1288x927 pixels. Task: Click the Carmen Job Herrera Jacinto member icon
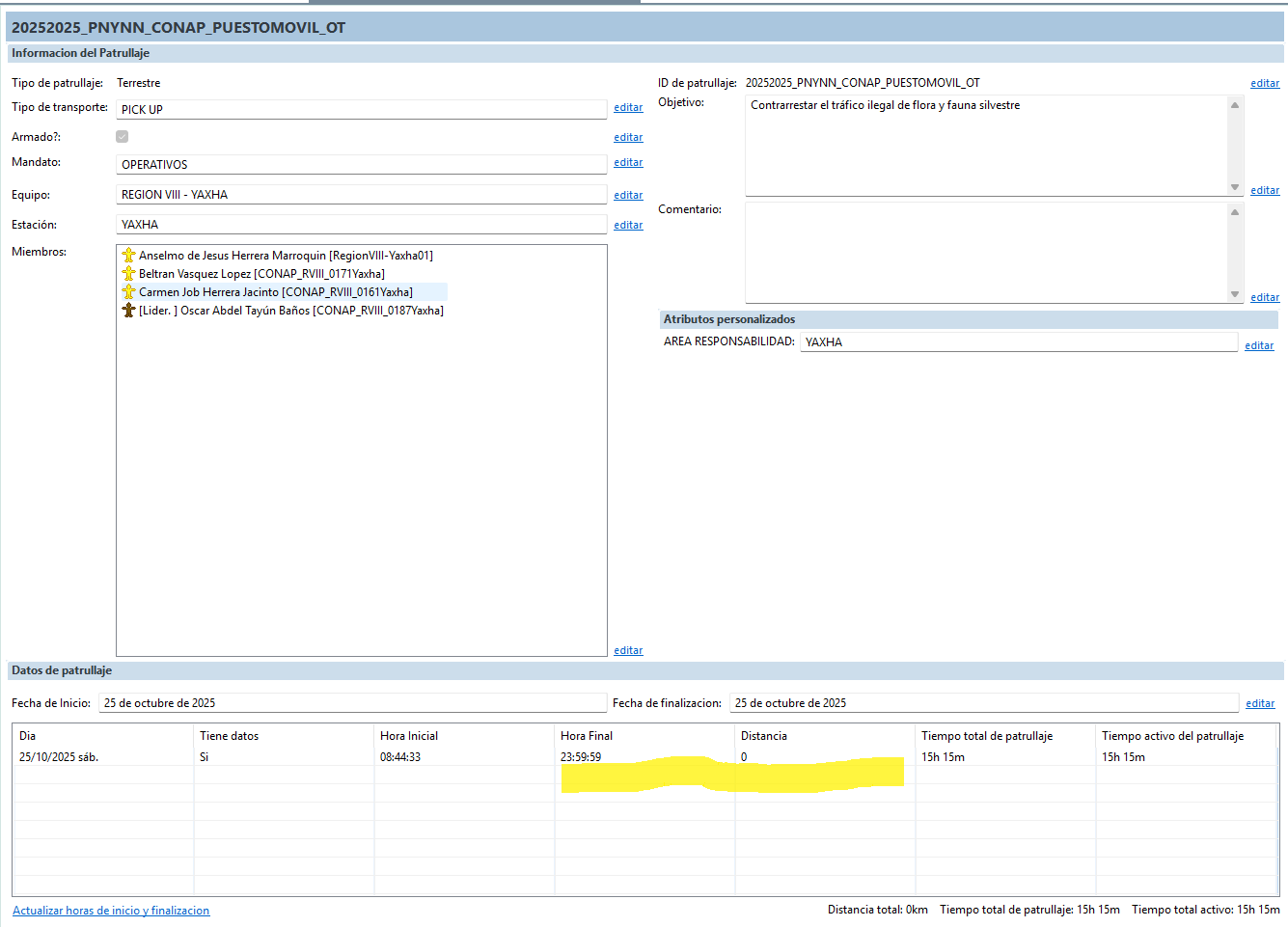(128, 292)
